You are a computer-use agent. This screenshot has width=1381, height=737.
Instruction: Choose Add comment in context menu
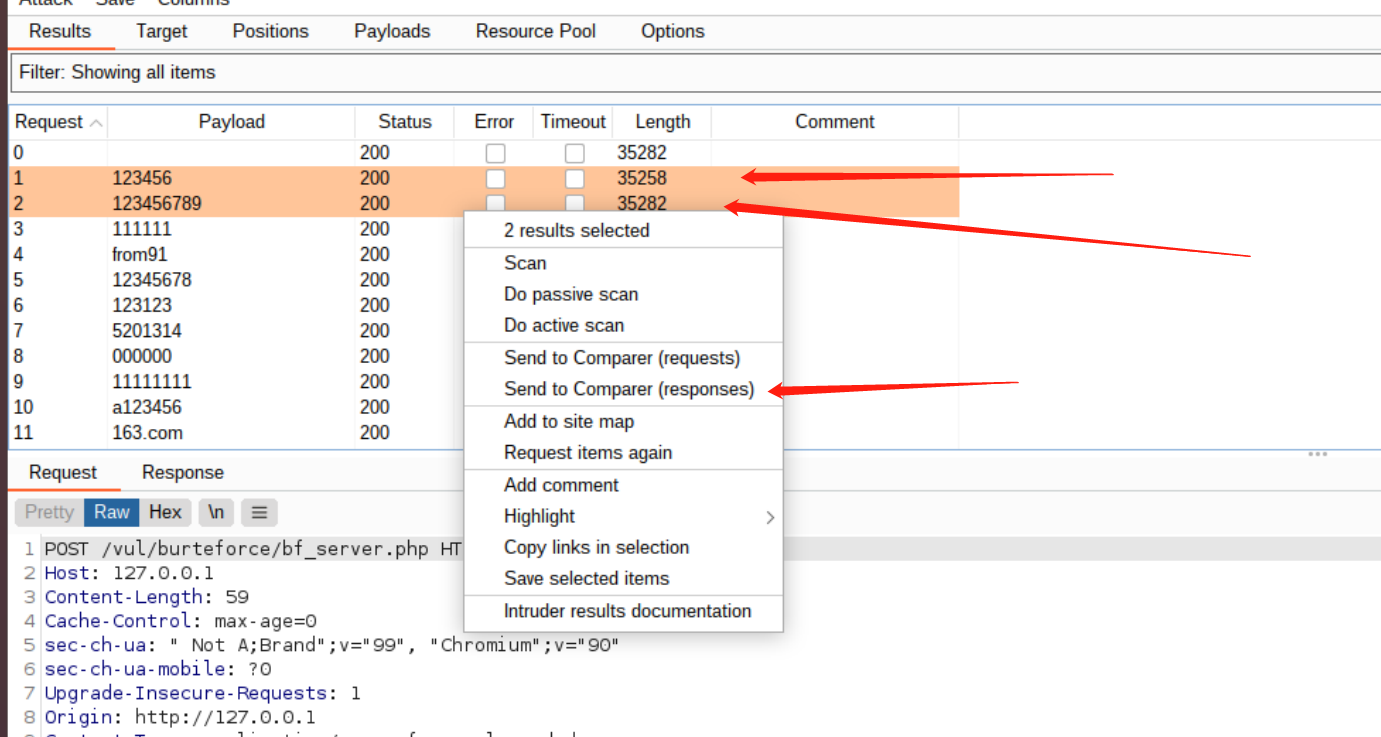(623, 485)
